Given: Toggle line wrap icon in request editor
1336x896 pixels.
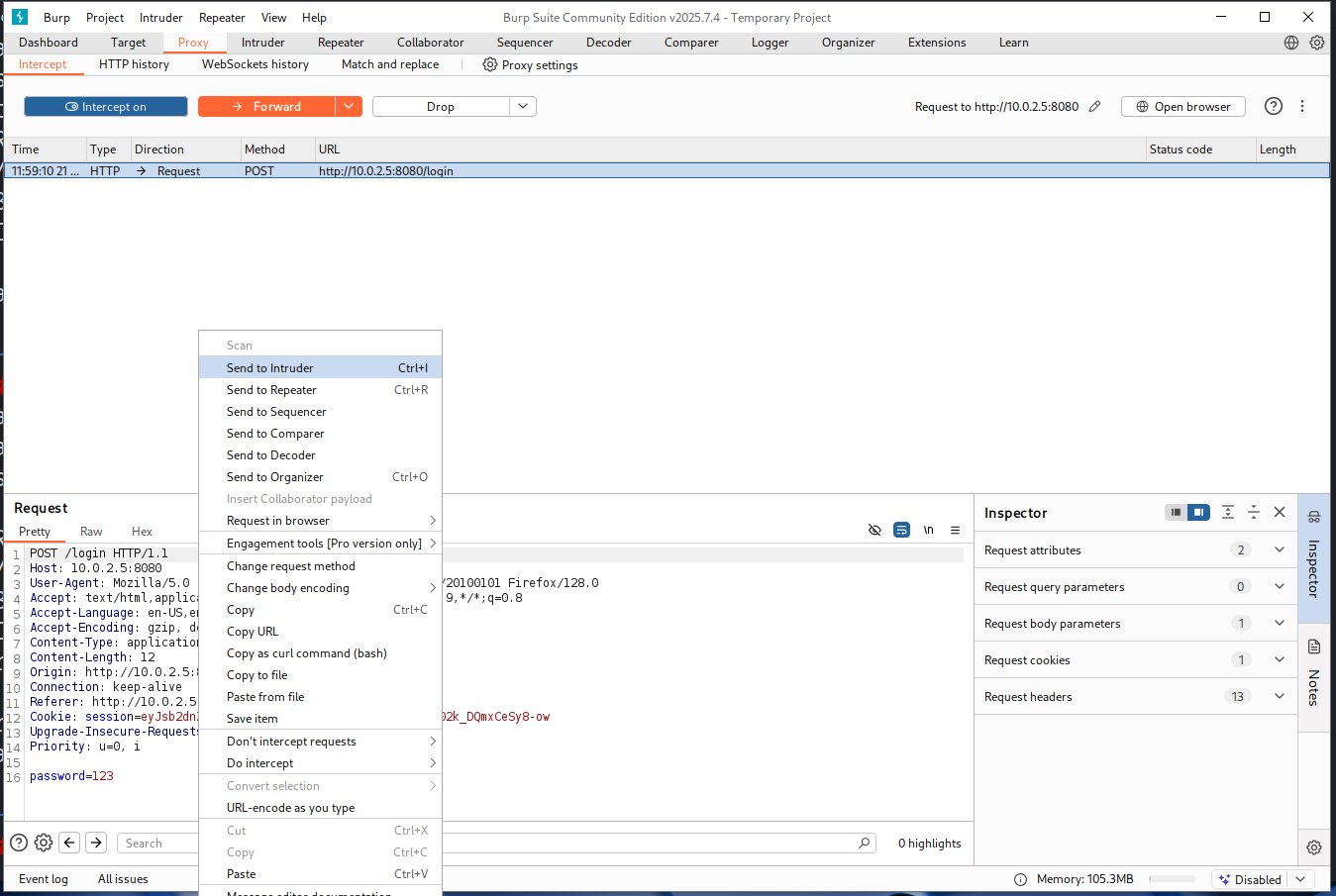Looking at the screenshot, I should click(x=901, y=530).
